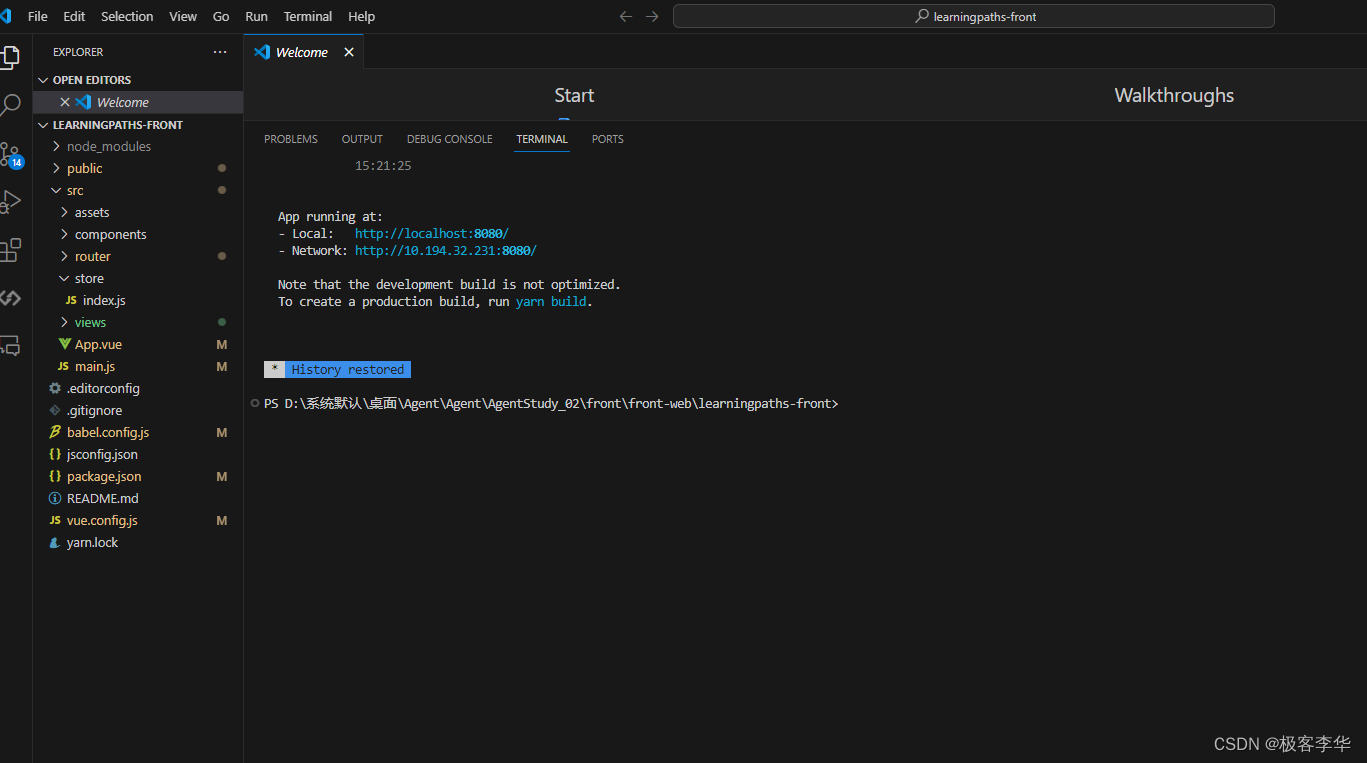Click the M status badge beside package.json
This screenshot has width=1367, height=763.
pos(222,476)
